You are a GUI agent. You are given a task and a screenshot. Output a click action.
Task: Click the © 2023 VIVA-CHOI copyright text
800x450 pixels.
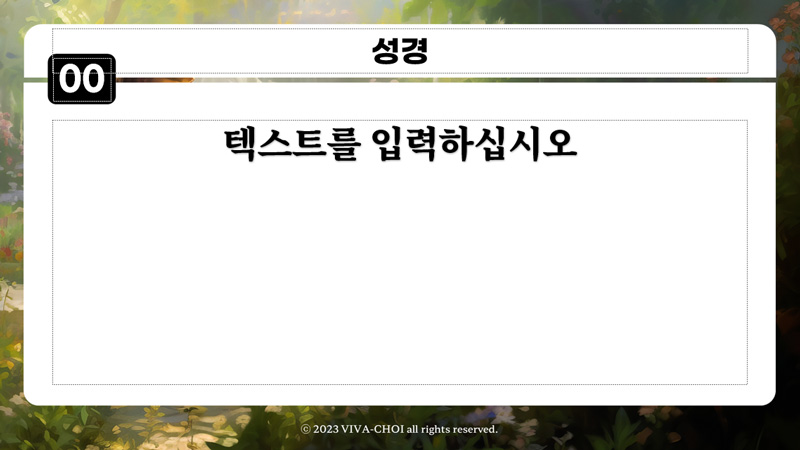point(399,429)
